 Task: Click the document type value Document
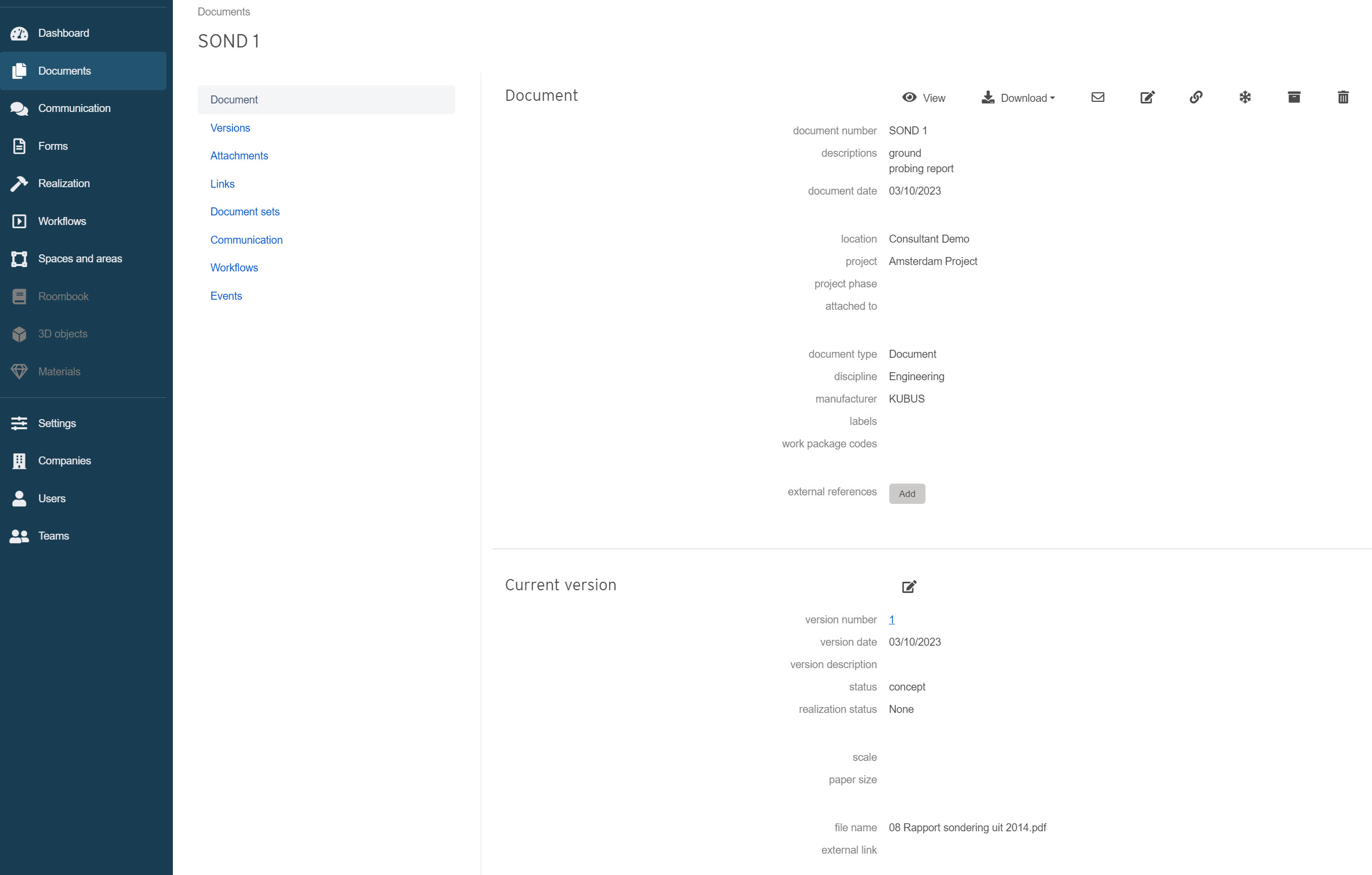(x=912, y=354)
